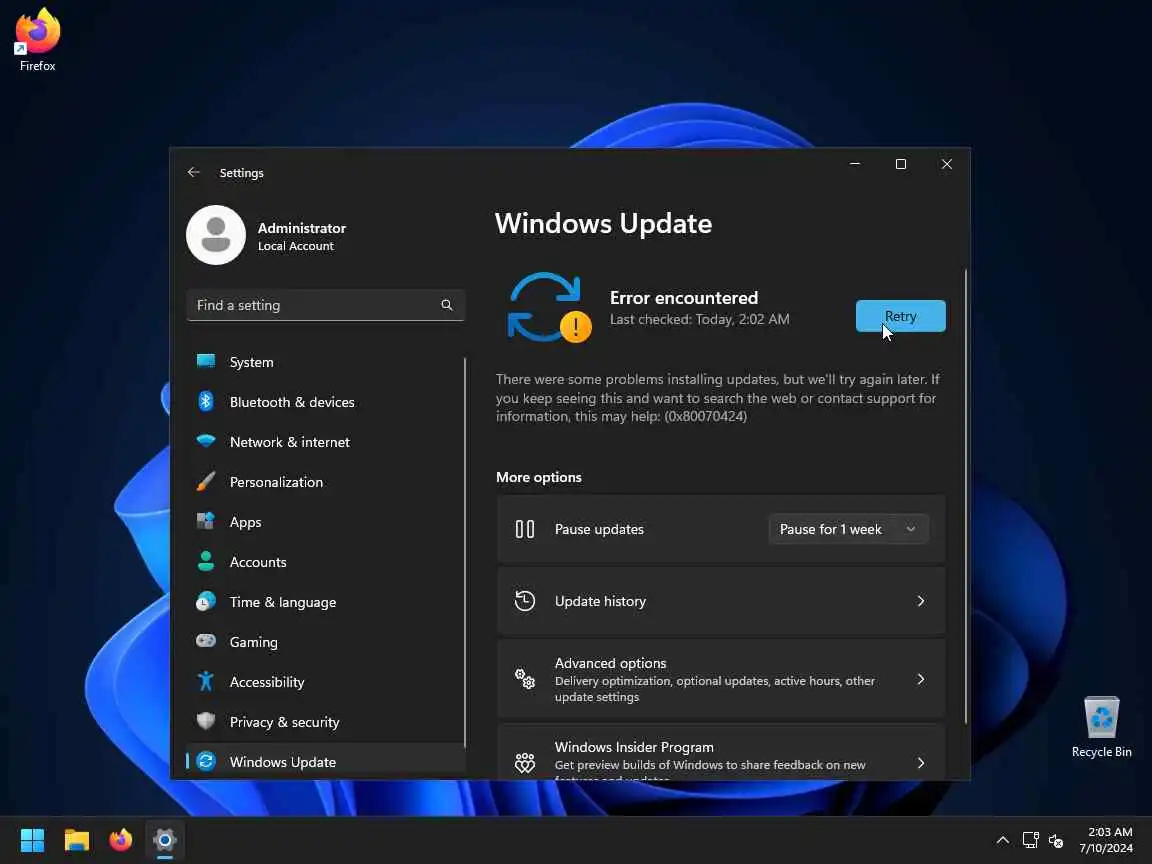
Task: Click the Settings gear in taskbar
Action: (x=165, y=840)
